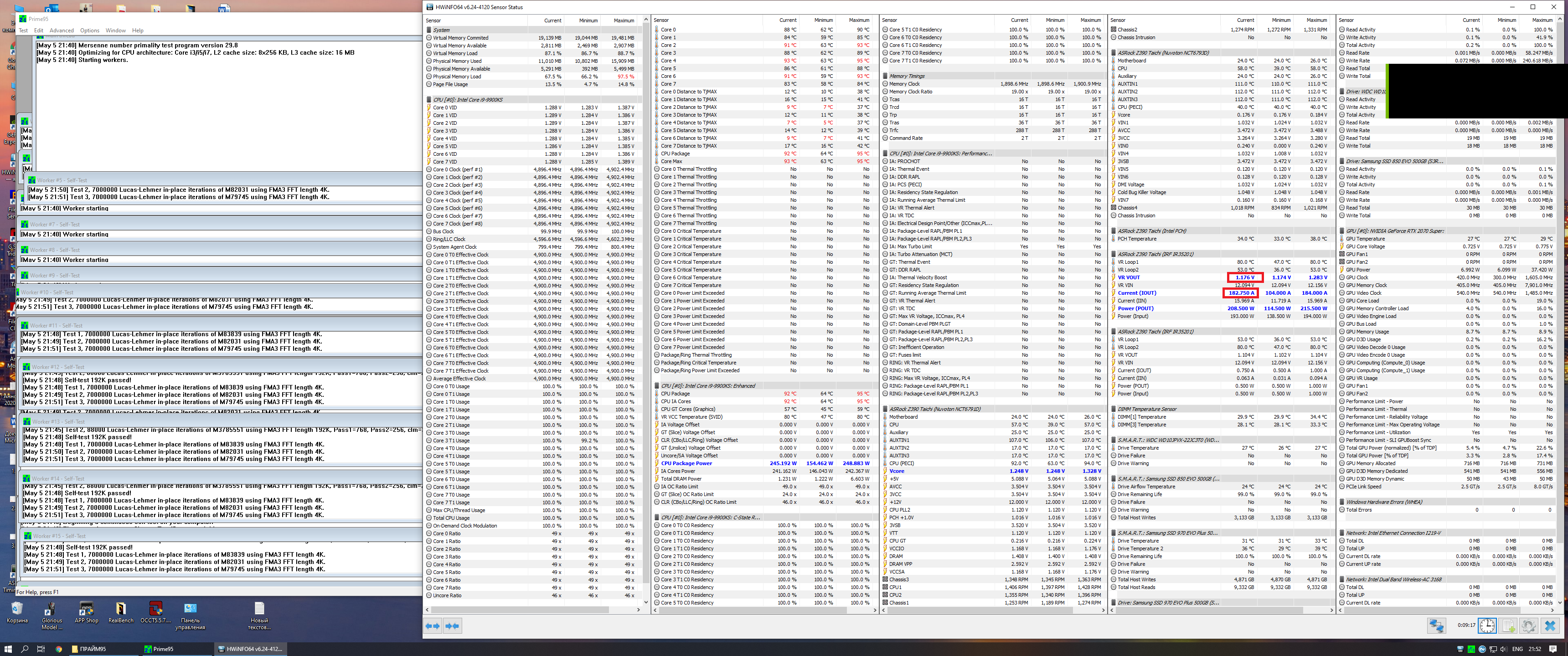1568x656 pixels.
Task: Open the Advanced menu in Prime95
Action: coord(62,31)
